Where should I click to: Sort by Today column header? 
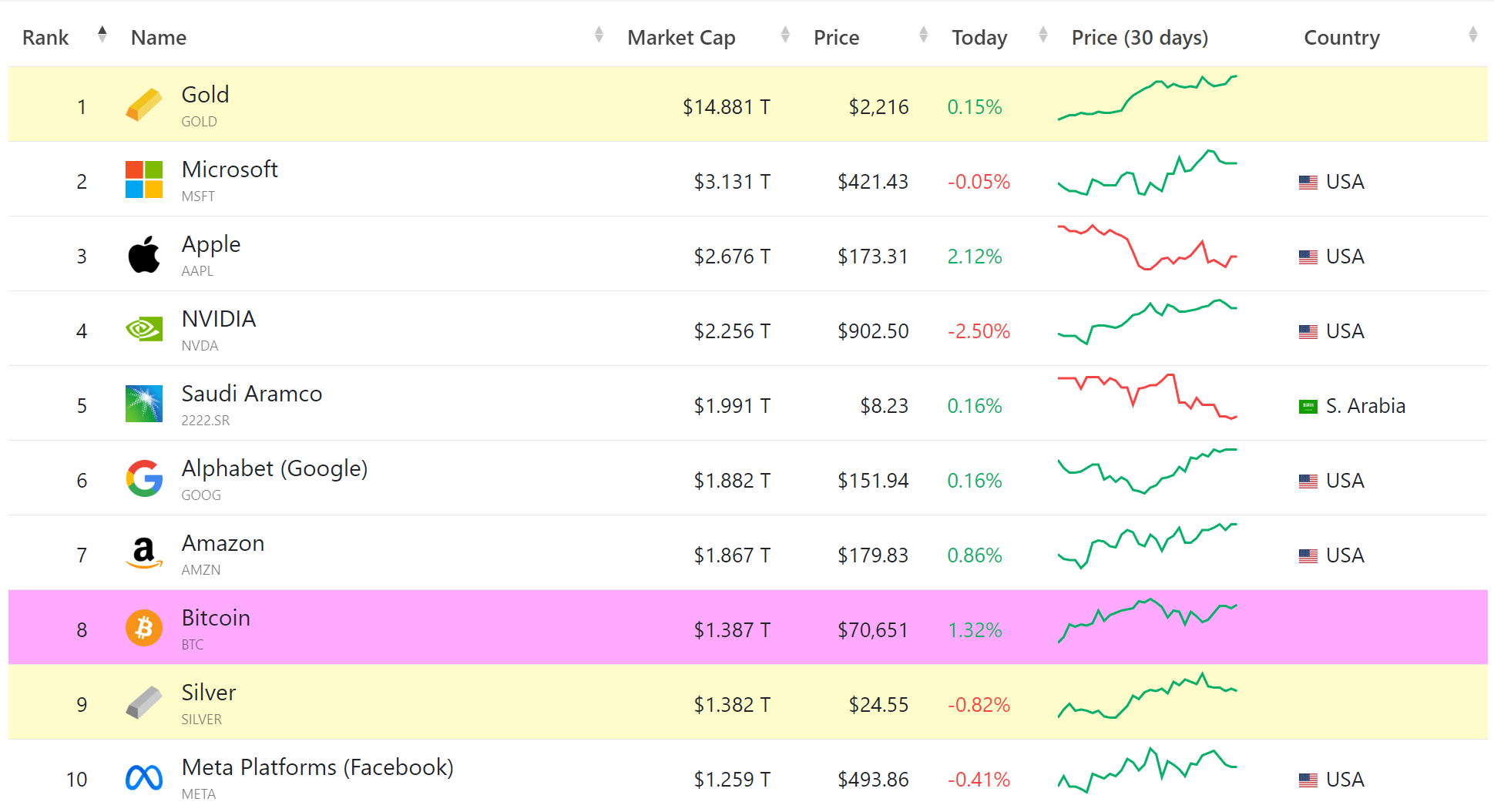[979, 38]
